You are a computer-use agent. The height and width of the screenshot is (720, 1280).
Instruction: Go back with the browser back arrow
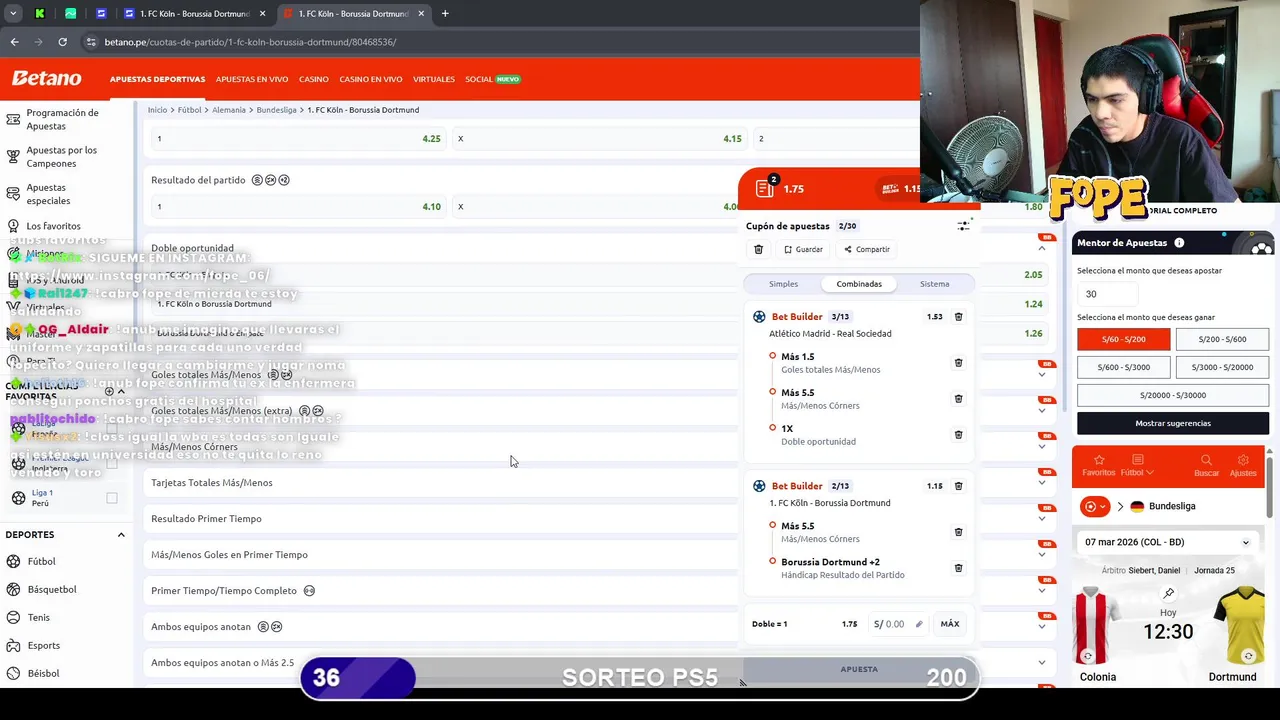click(14, 42)
